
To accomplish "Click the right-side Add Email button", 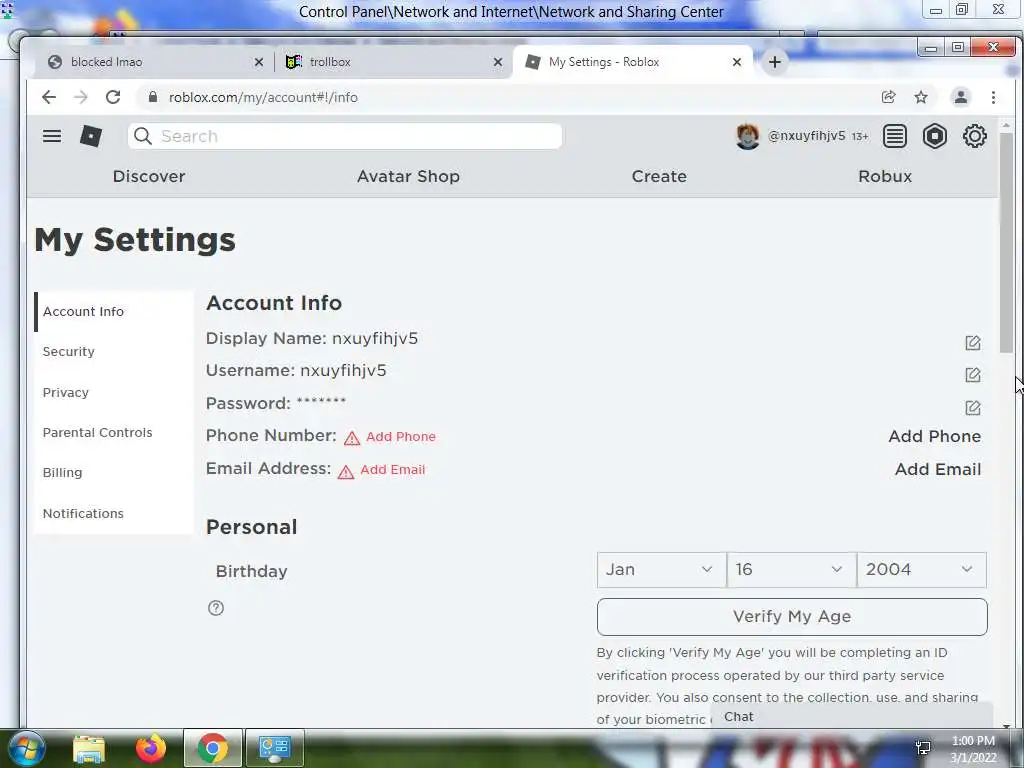I will [x=938, y=470].
